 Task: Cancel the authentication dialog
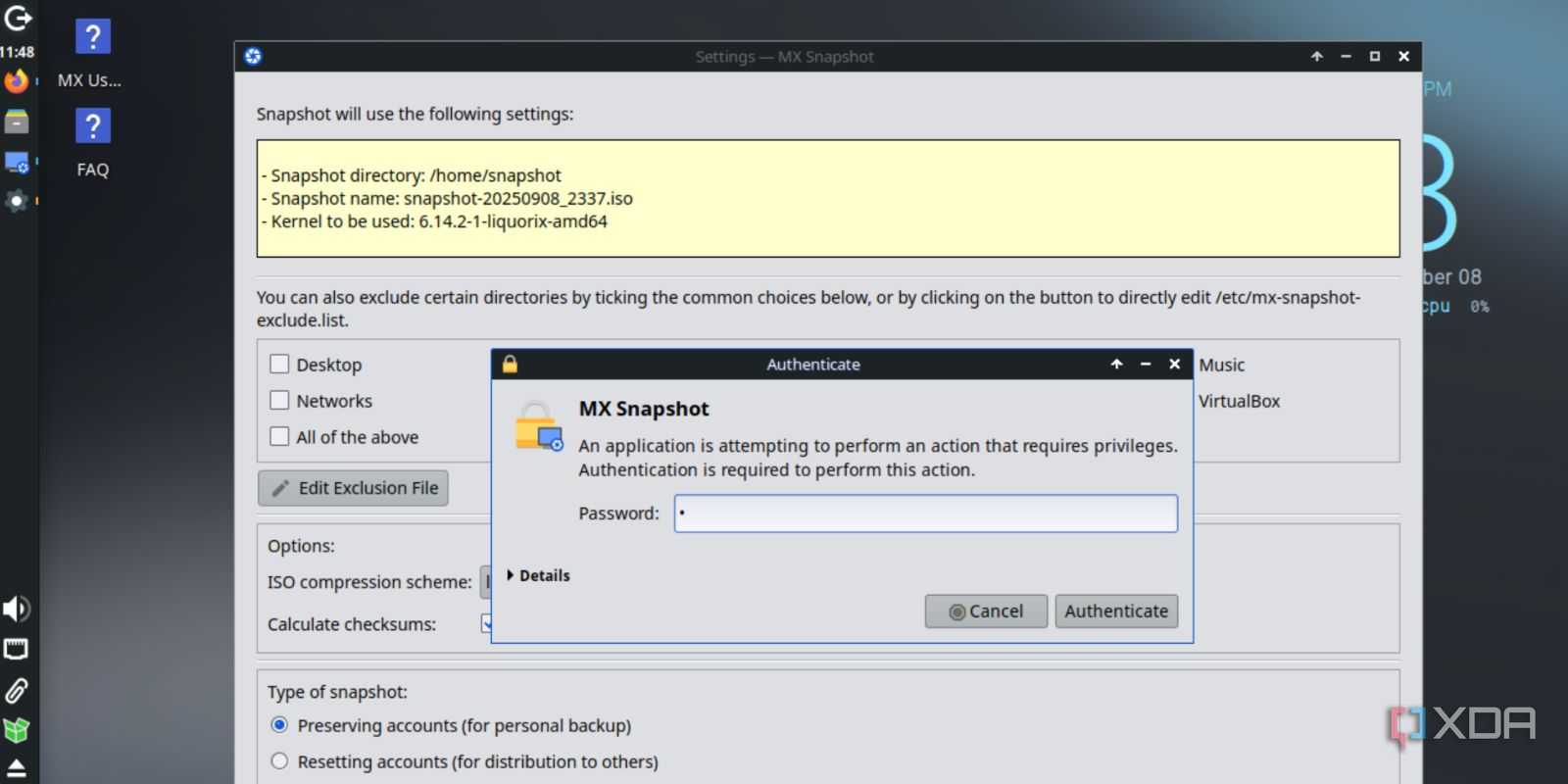986,612
